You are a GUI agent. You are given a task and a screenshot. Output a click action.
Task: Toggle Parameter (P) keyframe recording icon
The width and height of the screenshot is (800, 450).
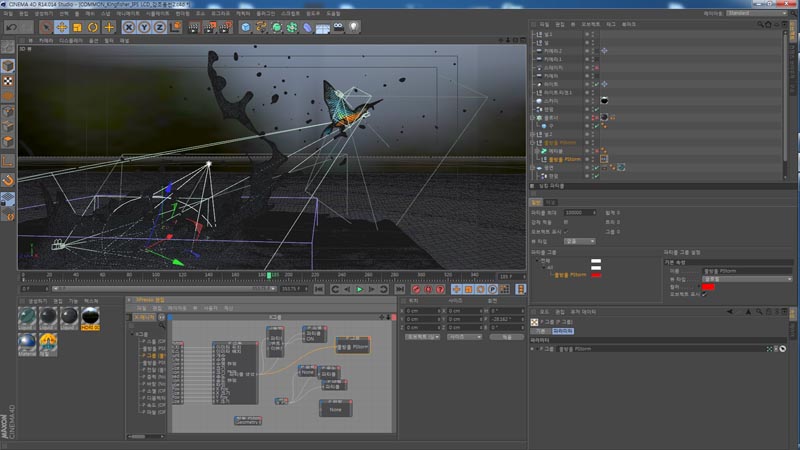492,289
